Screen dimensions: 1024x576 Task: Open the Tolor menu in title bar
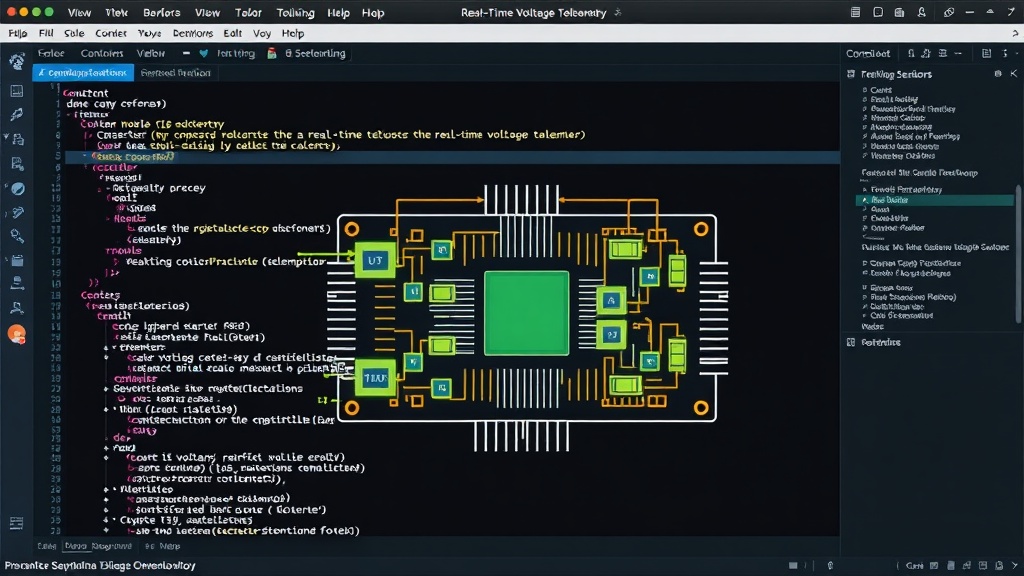click(x=248, y=12)
